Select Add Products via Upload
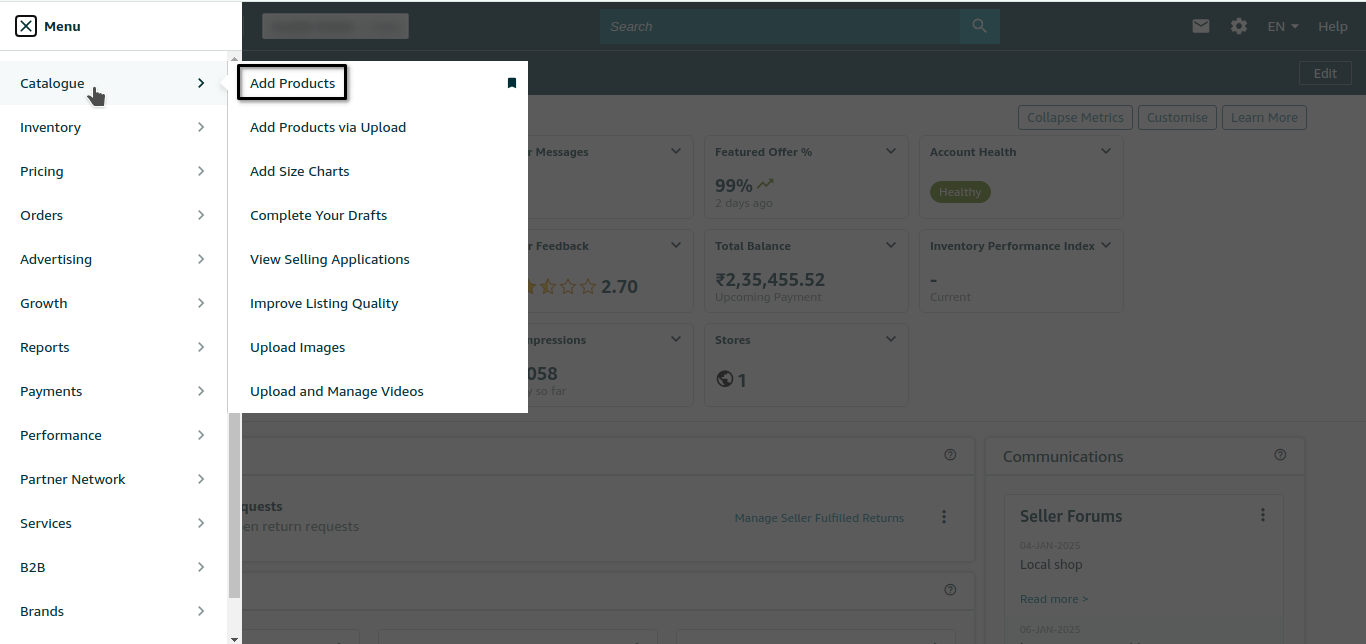The image size is (1366, 644). (328, 127)
